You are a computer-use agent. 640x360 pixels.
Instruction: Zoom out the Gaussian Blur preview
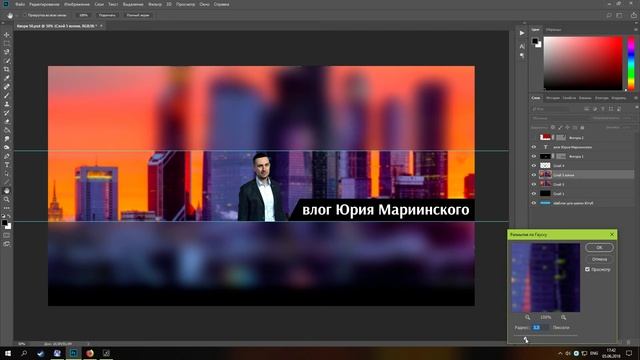(527, 317)
